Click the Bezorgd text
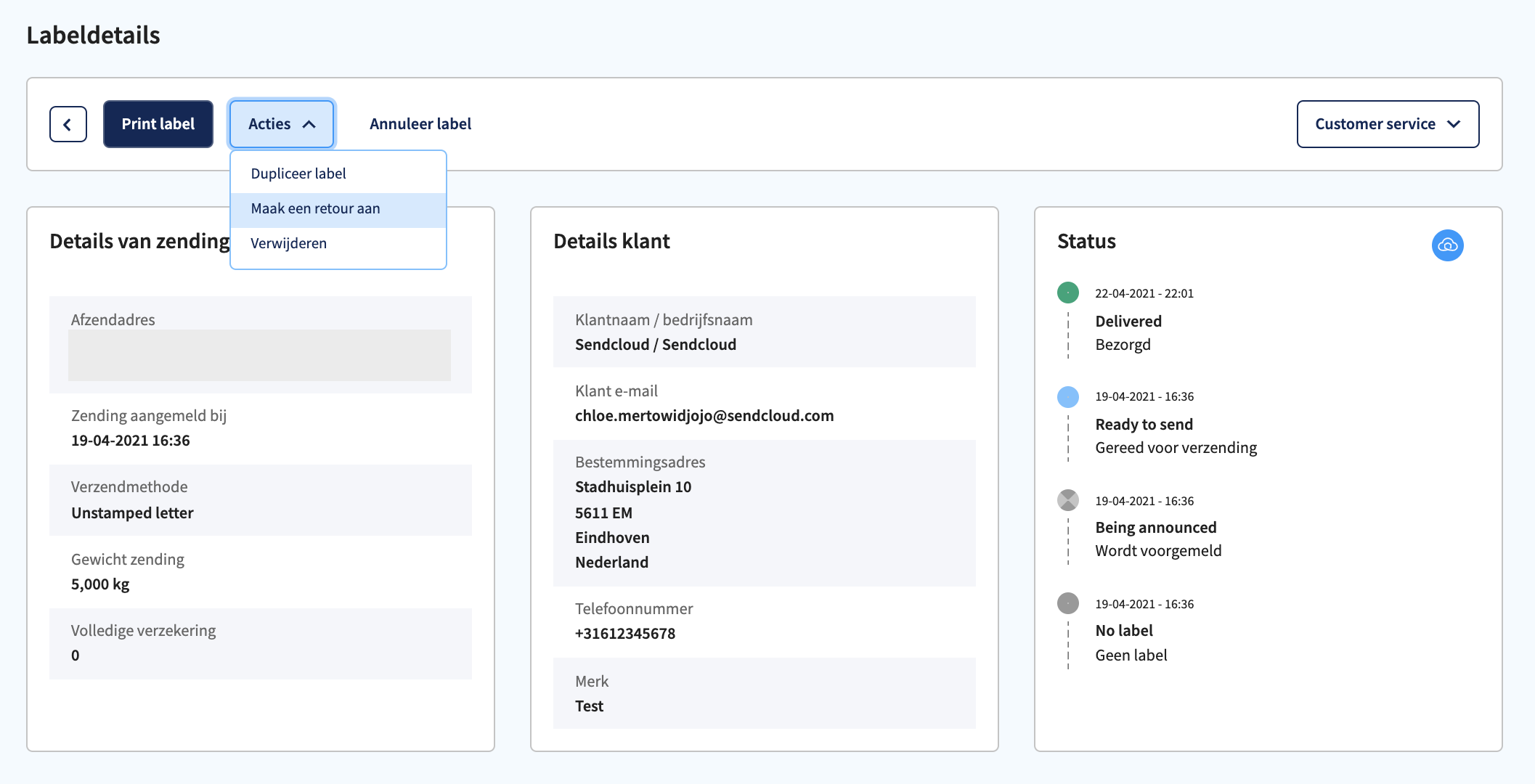This screenshot has width=1535, height=784. click(x=1123, y=345)
